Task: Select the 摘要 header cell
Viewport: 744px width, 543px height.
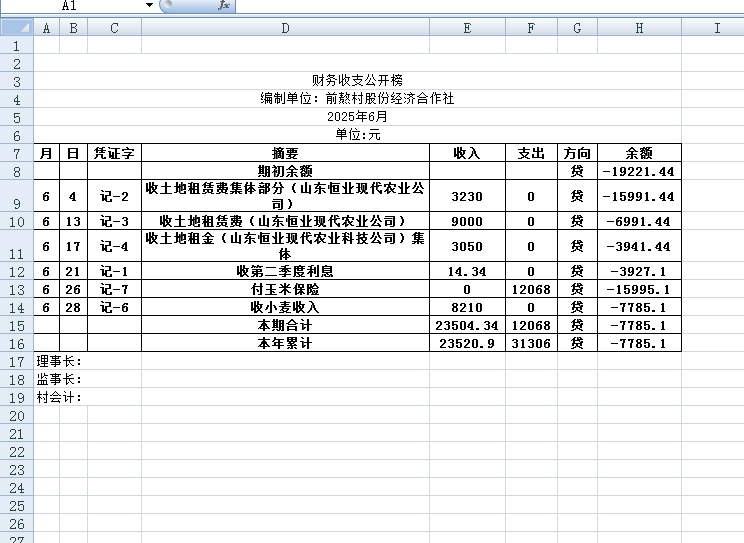Action: [285, 153]
